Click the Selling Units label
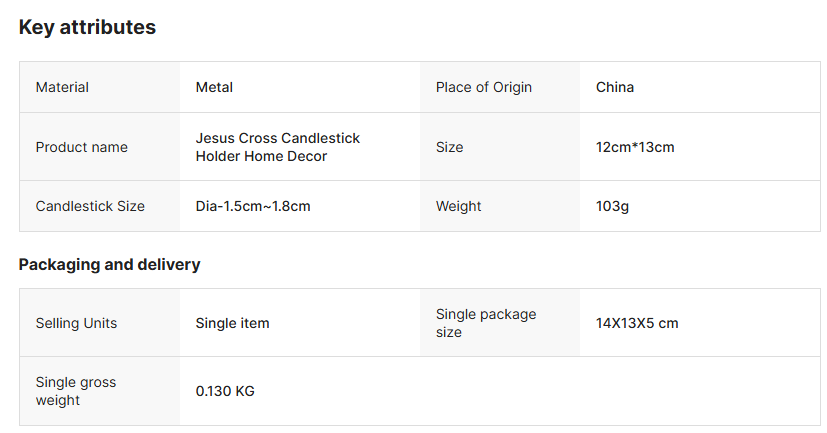 76,323
